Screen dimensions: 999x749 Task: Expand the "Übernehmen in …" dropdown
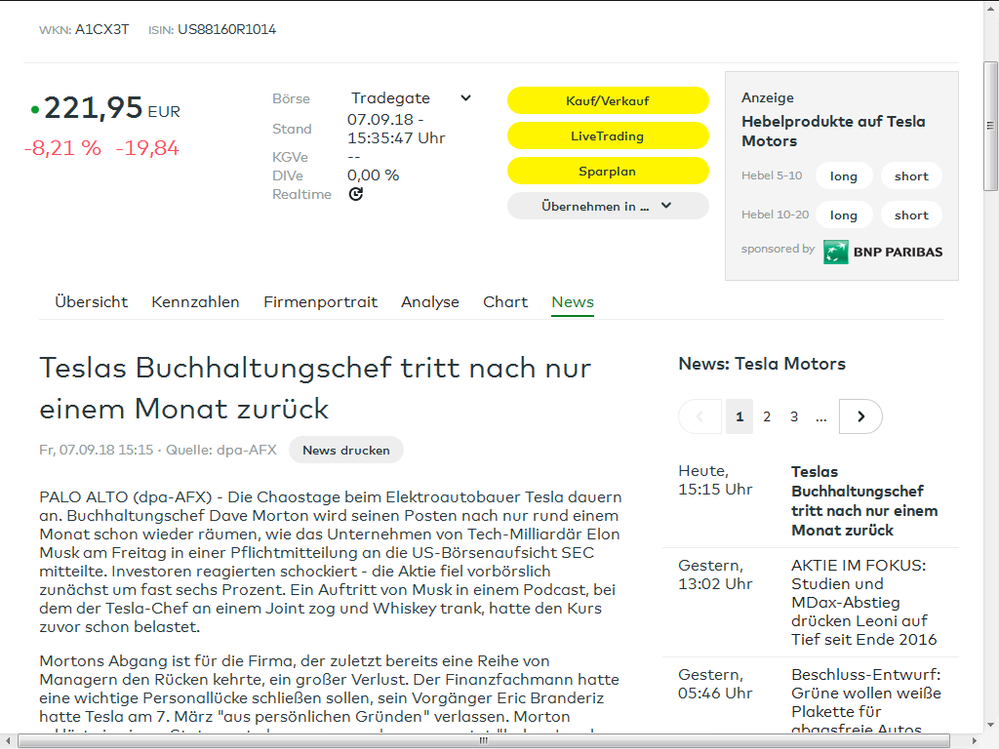tap(607, 206)
